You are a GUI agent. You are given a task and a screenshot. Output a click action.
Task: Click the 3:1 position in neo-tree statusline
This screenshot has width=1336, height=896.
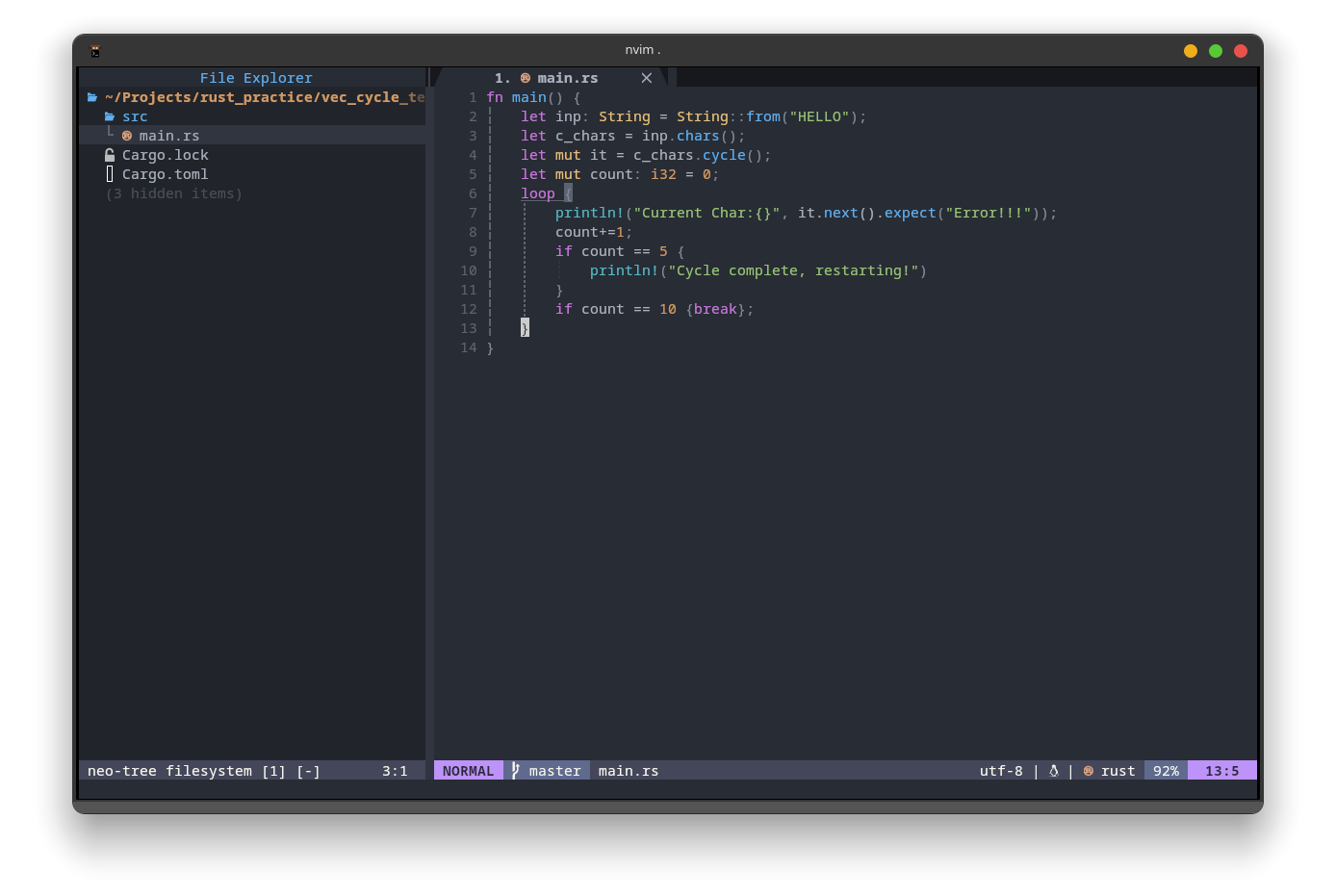click(395, 771)
